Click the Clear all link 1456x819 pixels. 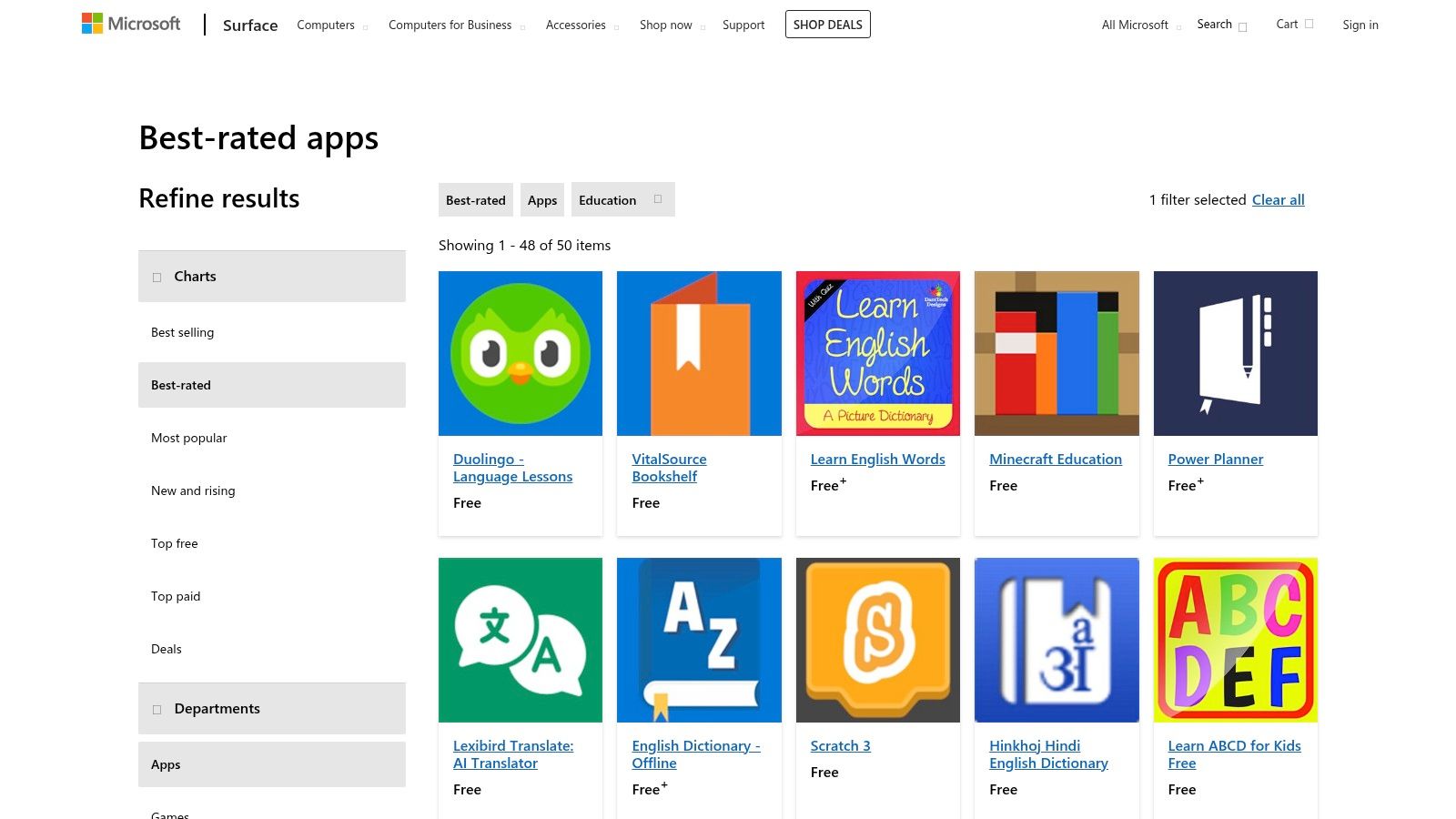pos(1278,199)
